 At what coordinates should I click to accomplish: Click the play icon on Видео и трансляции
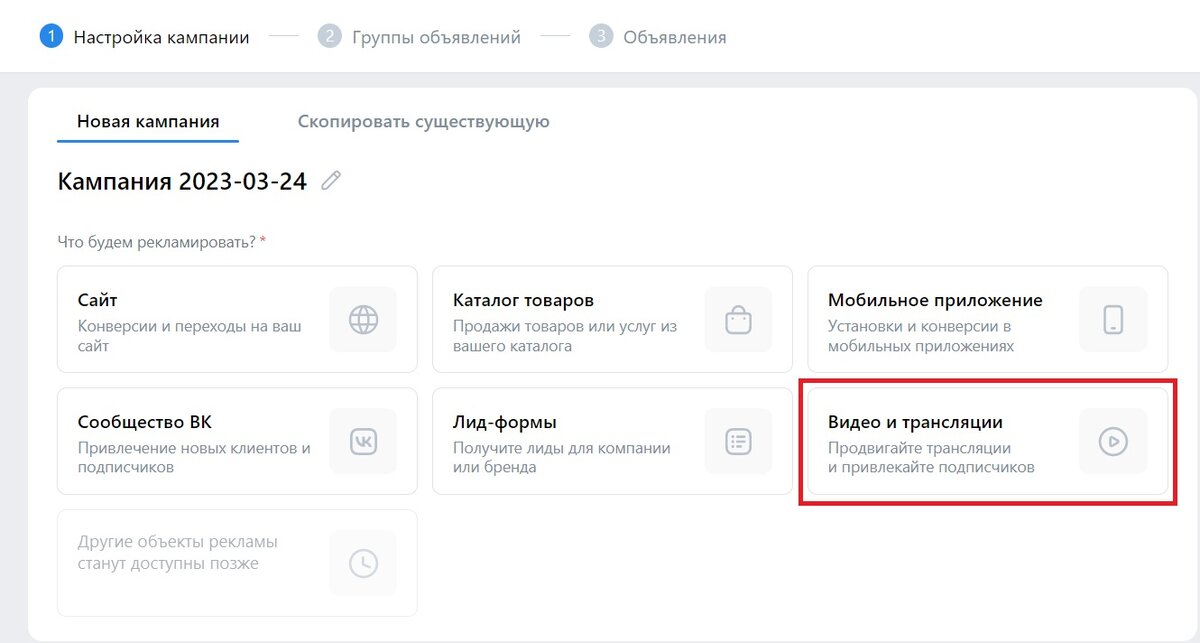coord(1113,441)
